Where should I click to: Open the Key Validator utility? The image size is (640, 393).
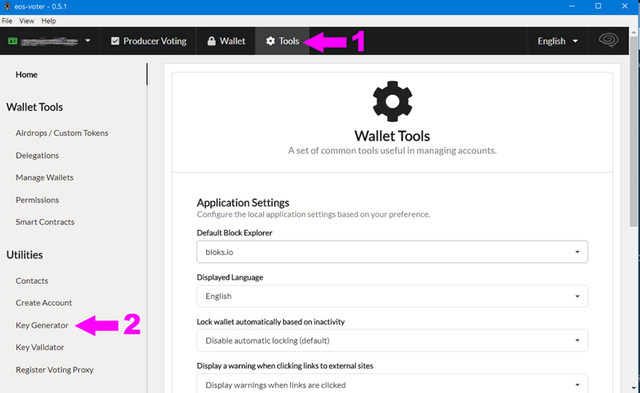click(x=40, y=347)
